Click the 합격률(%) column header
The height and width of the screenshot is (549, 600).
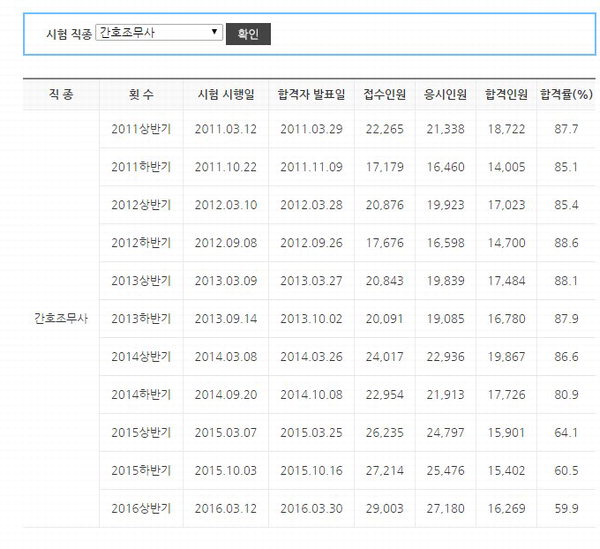566,94
